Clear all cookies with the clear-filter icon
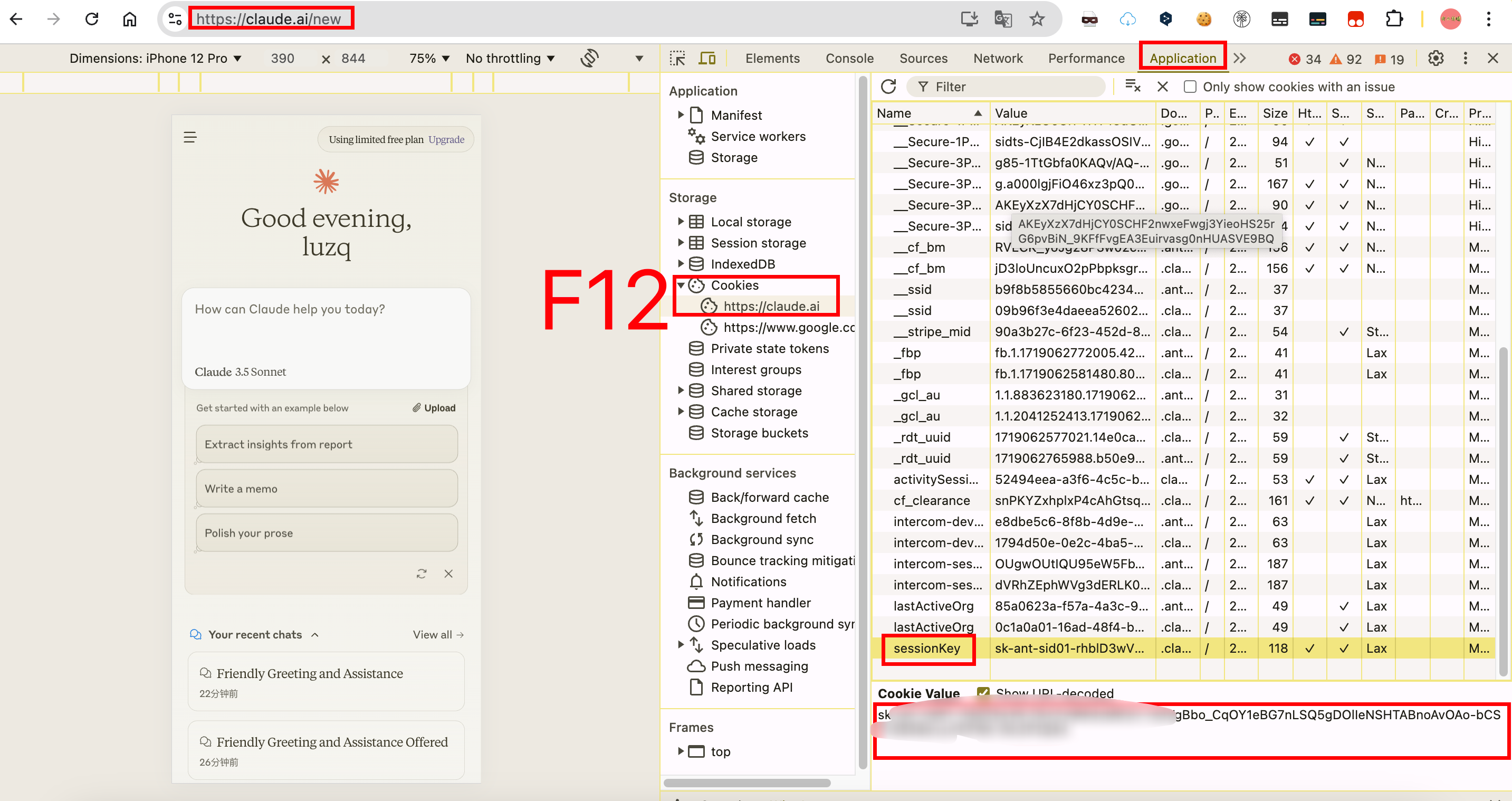The image size is (1512, 801). (x=1132, y=87)
